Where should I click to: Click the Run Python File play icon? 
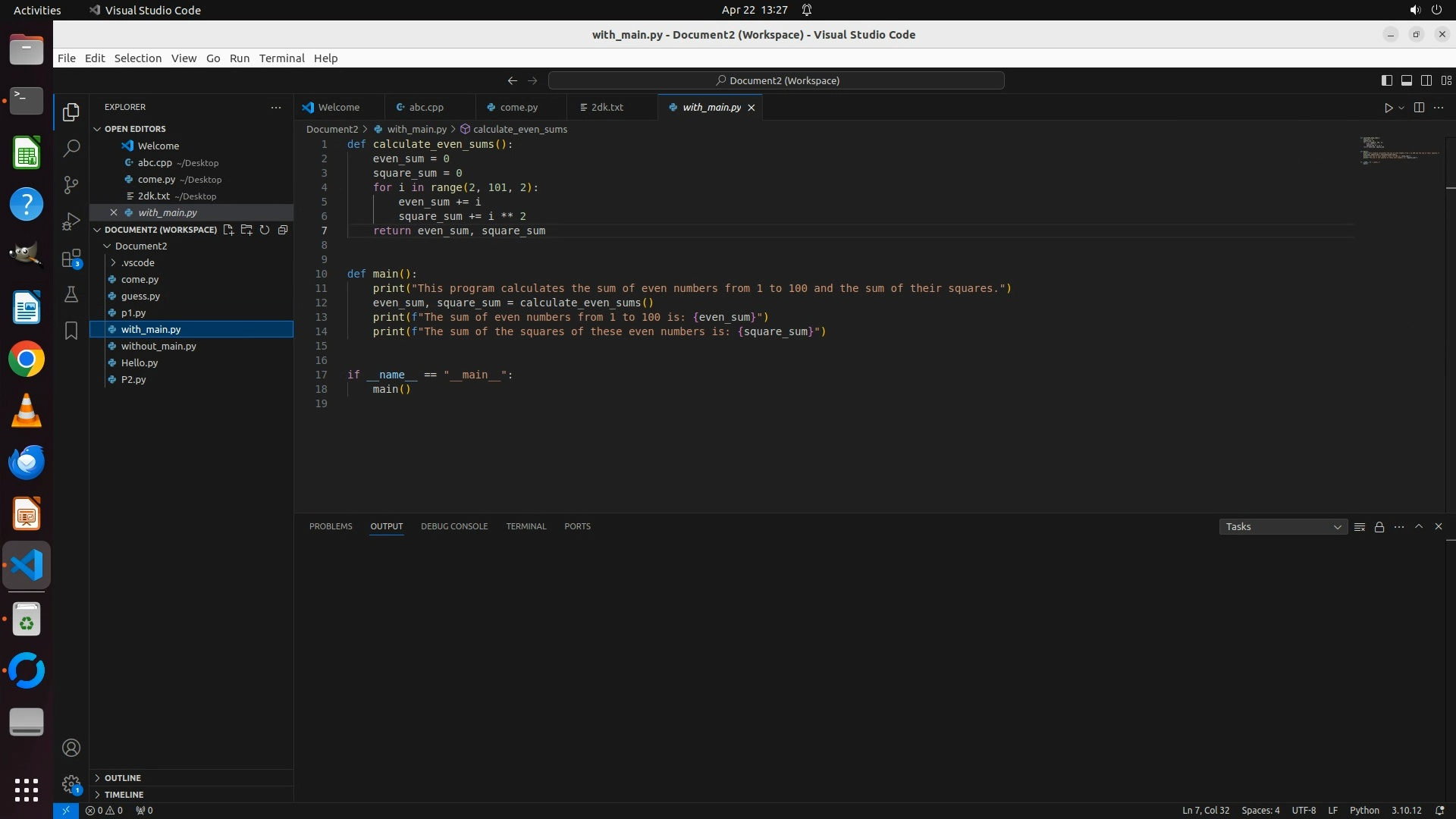pyautogui.click(x=1388, y=108)
